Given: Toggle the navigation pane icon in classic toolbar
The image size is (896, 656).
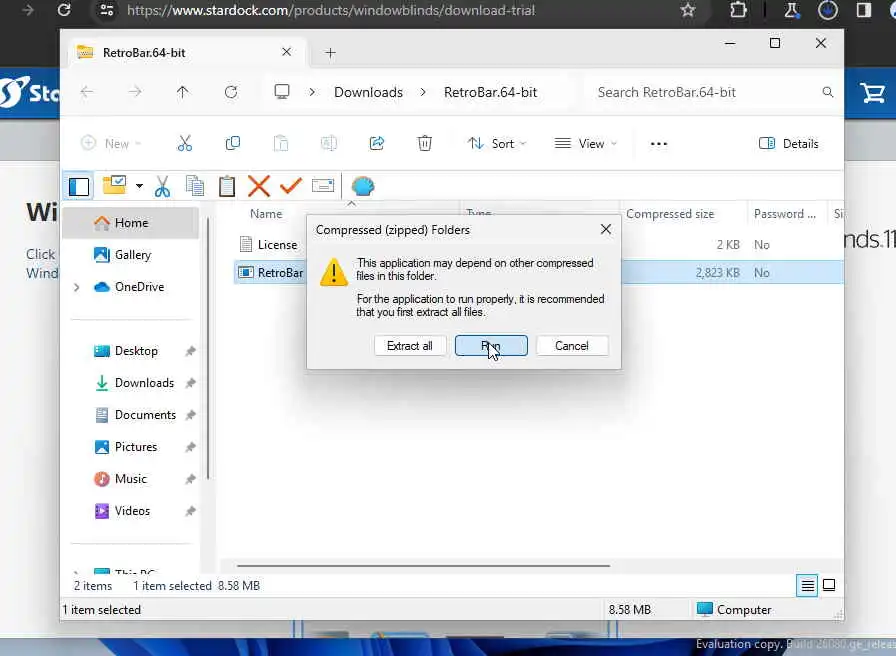Looking at the screenshot, I should [79, 186].
